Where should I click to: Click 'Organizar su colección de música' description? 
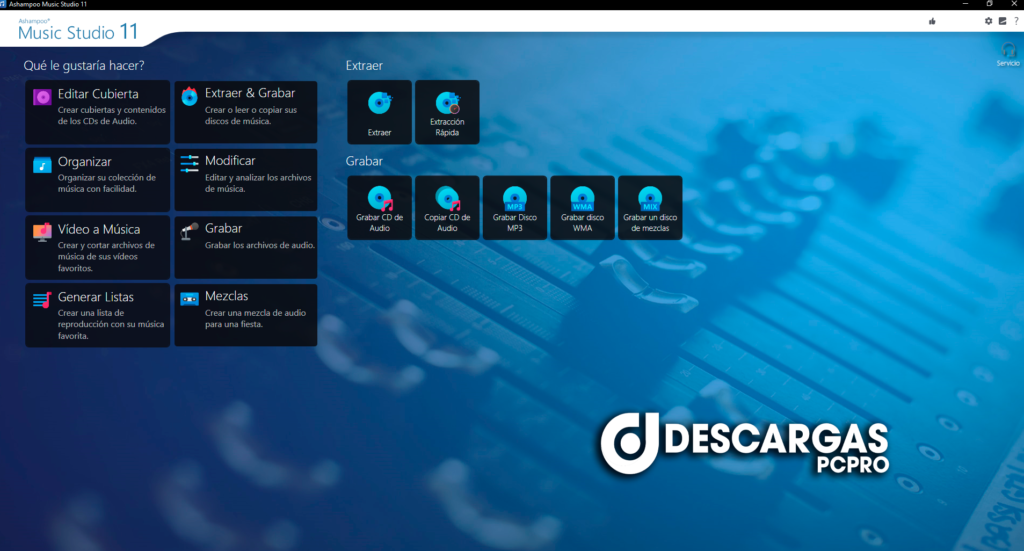106,183
